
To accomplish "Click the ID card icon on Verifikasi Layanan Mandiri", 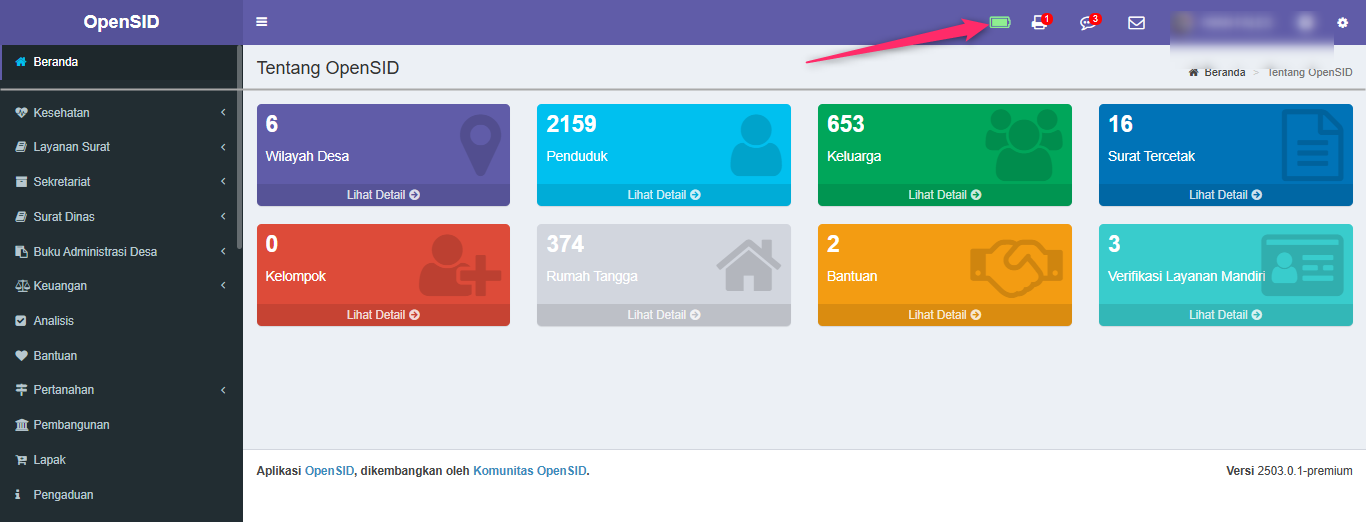I will (1302, 265).
